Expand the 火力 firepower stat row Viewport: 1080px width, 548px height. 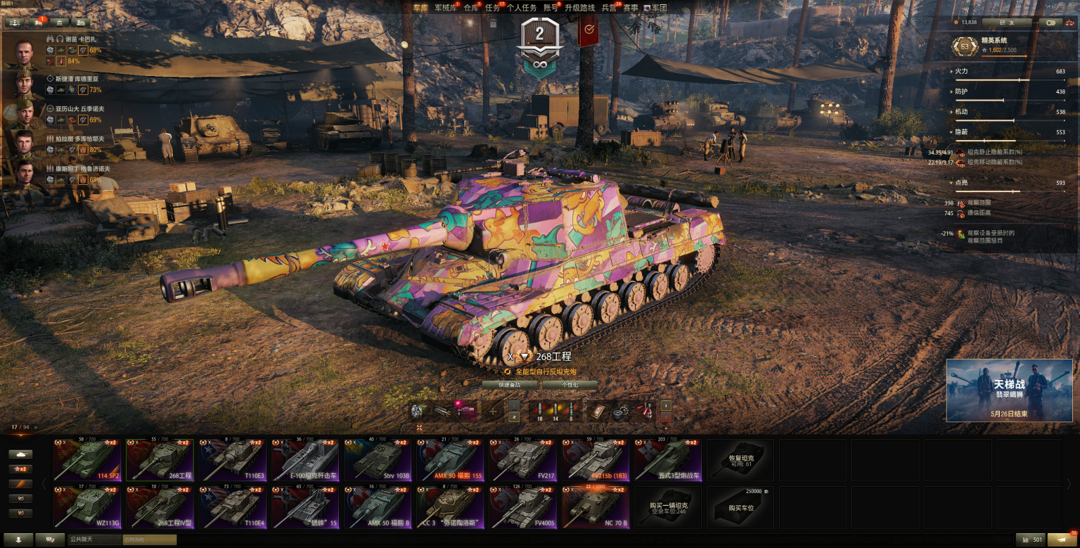(1008, 72)
